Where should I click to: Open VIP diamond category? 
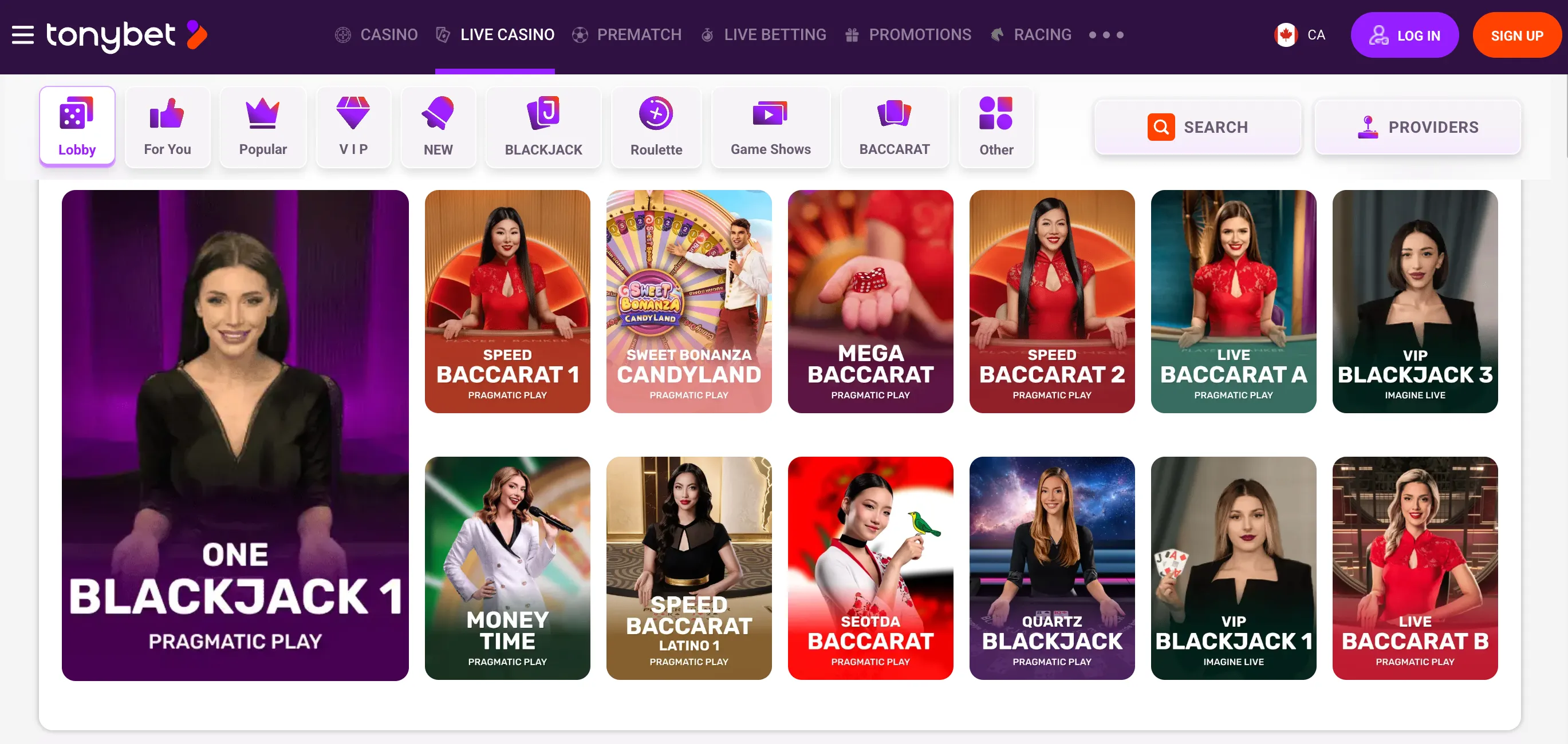pos(353,126)
